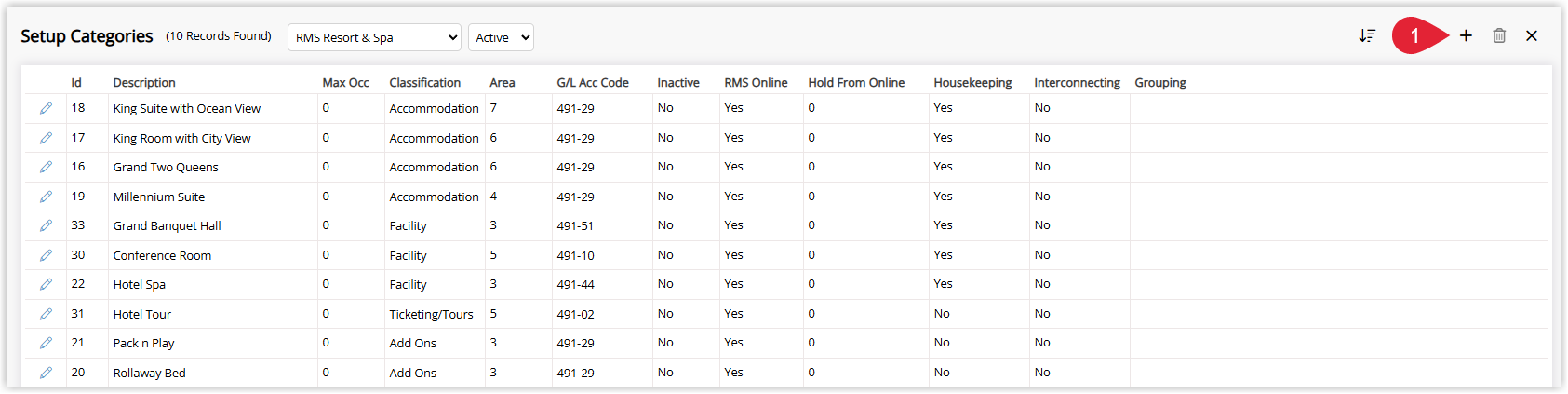The height and width of the screenshot is (394, 1568).
Task: Select Grand Banquet Hall description
Action: pyautogui.click(x=168, y=225)
